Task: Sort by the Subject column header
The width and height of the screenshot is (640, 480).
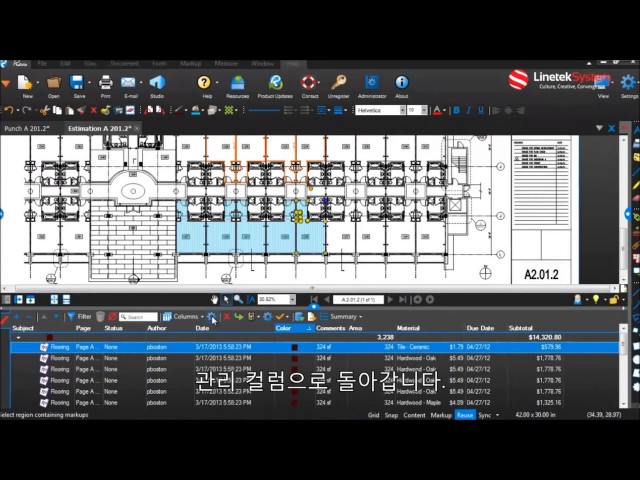Action: (23, 328)
